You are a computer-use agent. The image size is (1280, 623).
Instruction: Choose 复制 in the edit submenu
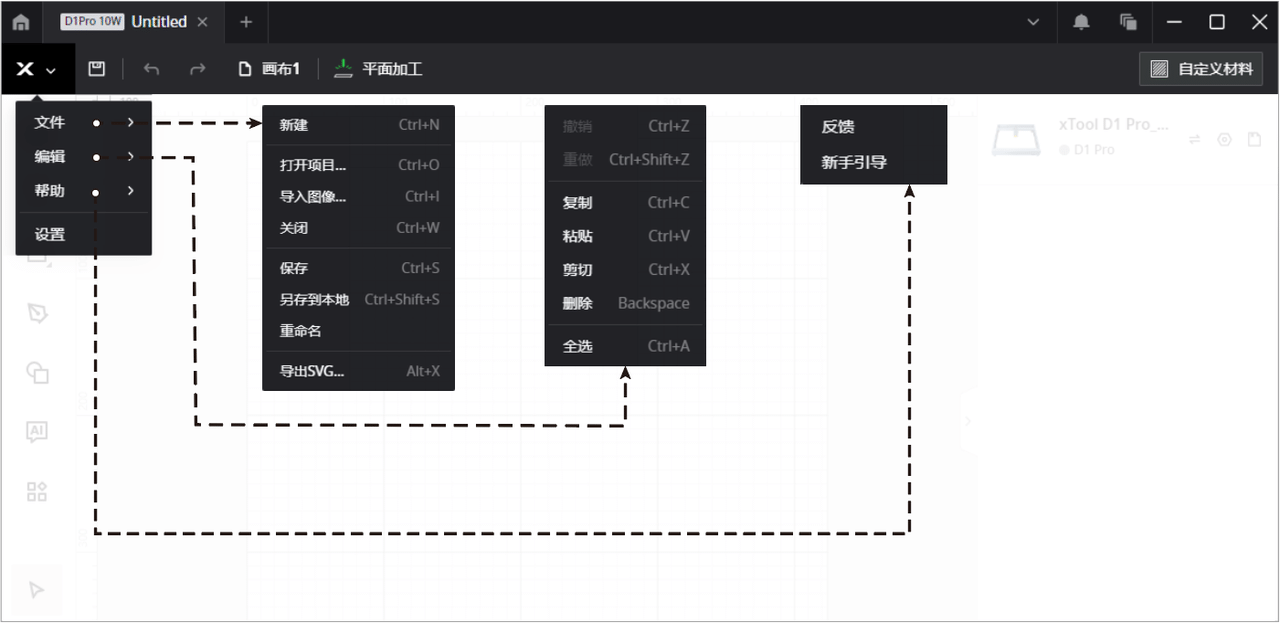pyautogui.click(x=625, y=202)
